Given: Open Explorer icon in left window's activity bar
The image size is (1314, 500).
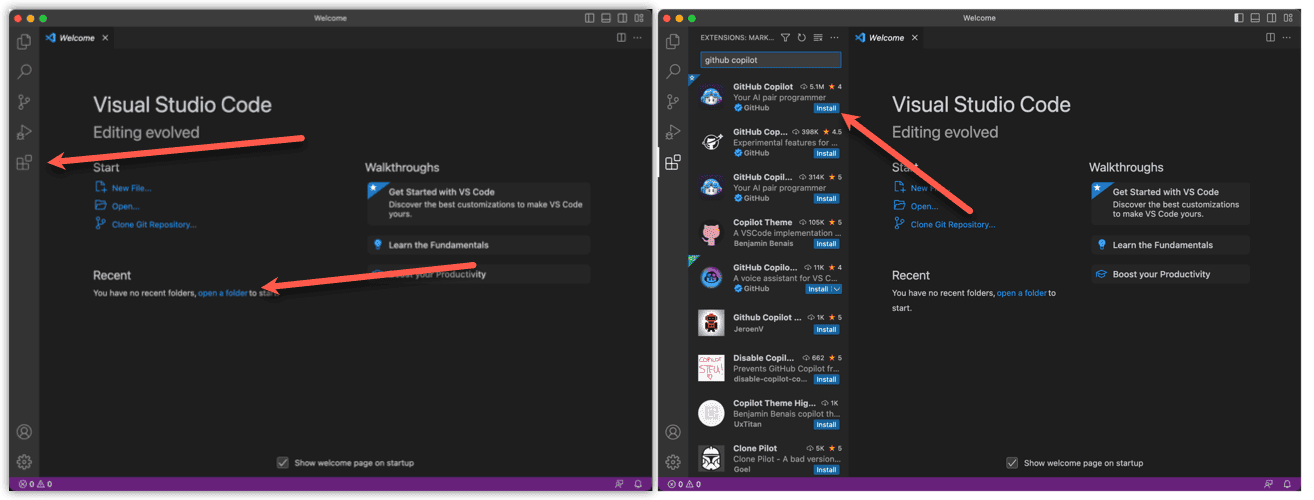Looking at the screenshot, I should coord(24,42).
